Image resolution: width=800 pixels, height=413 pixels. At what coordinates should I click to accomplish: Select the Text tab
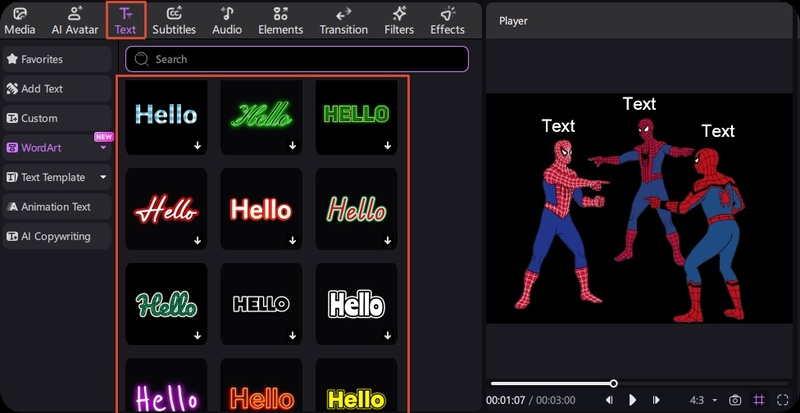pyautogui.click(x=126, y=21)
